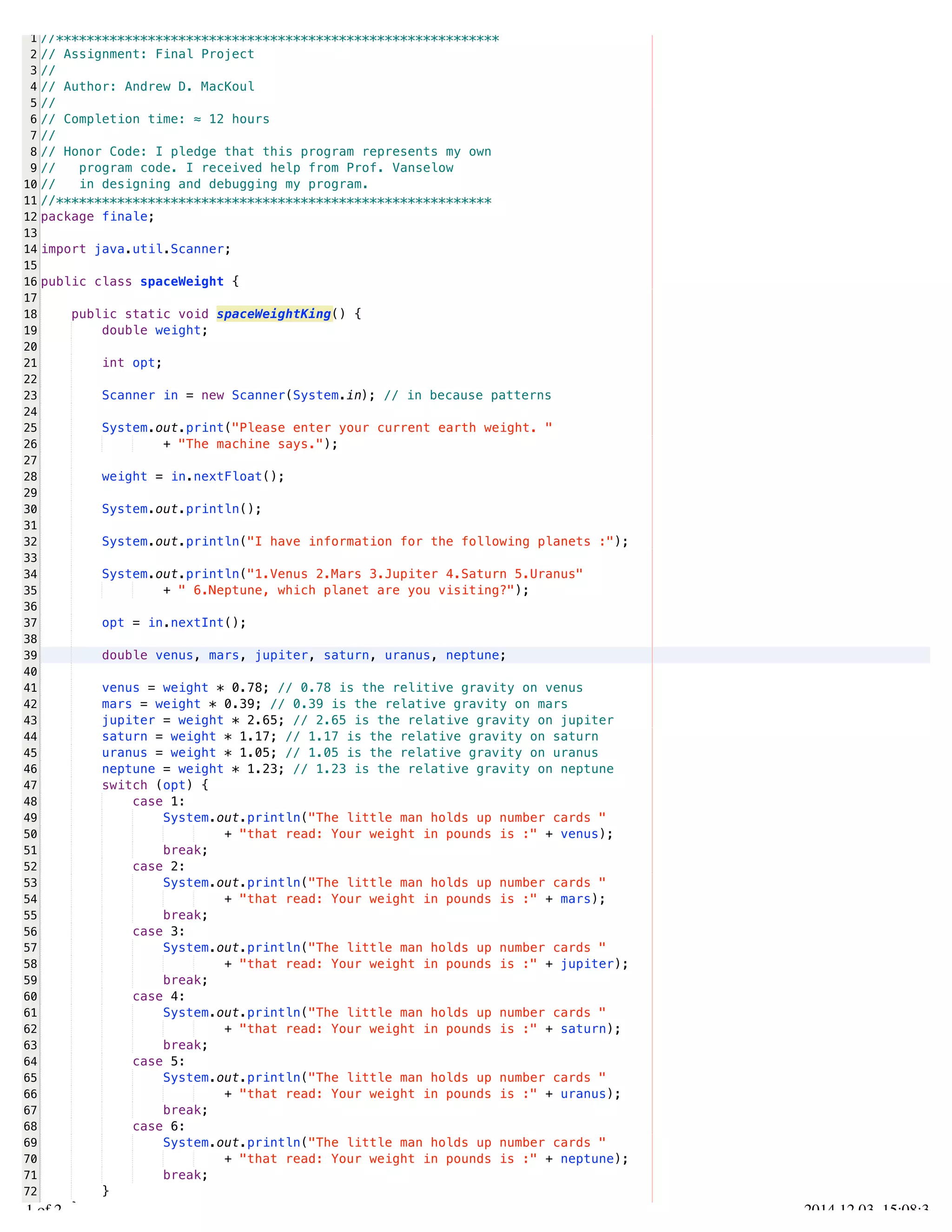
Task: Click the 'case 2:' label
Action: click(x=159, y=867)
